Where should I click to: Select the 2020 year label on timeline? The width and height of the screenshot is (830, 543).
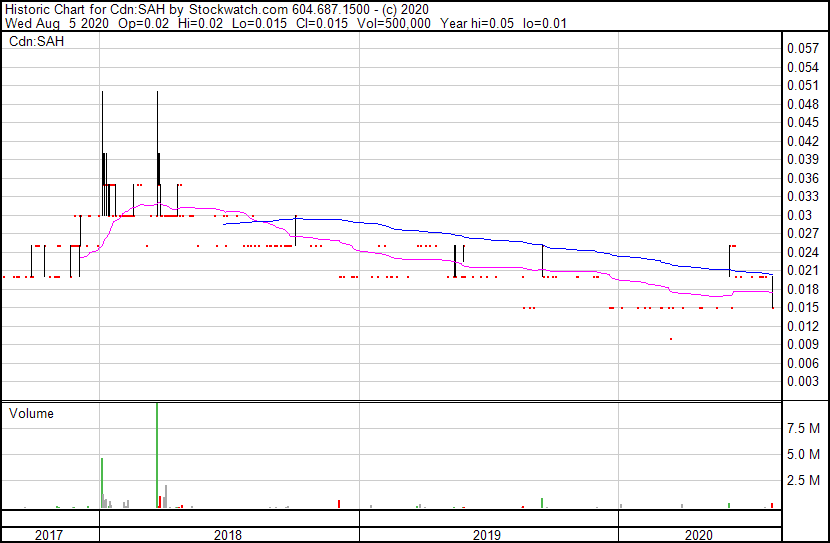[x=699, y=535]
